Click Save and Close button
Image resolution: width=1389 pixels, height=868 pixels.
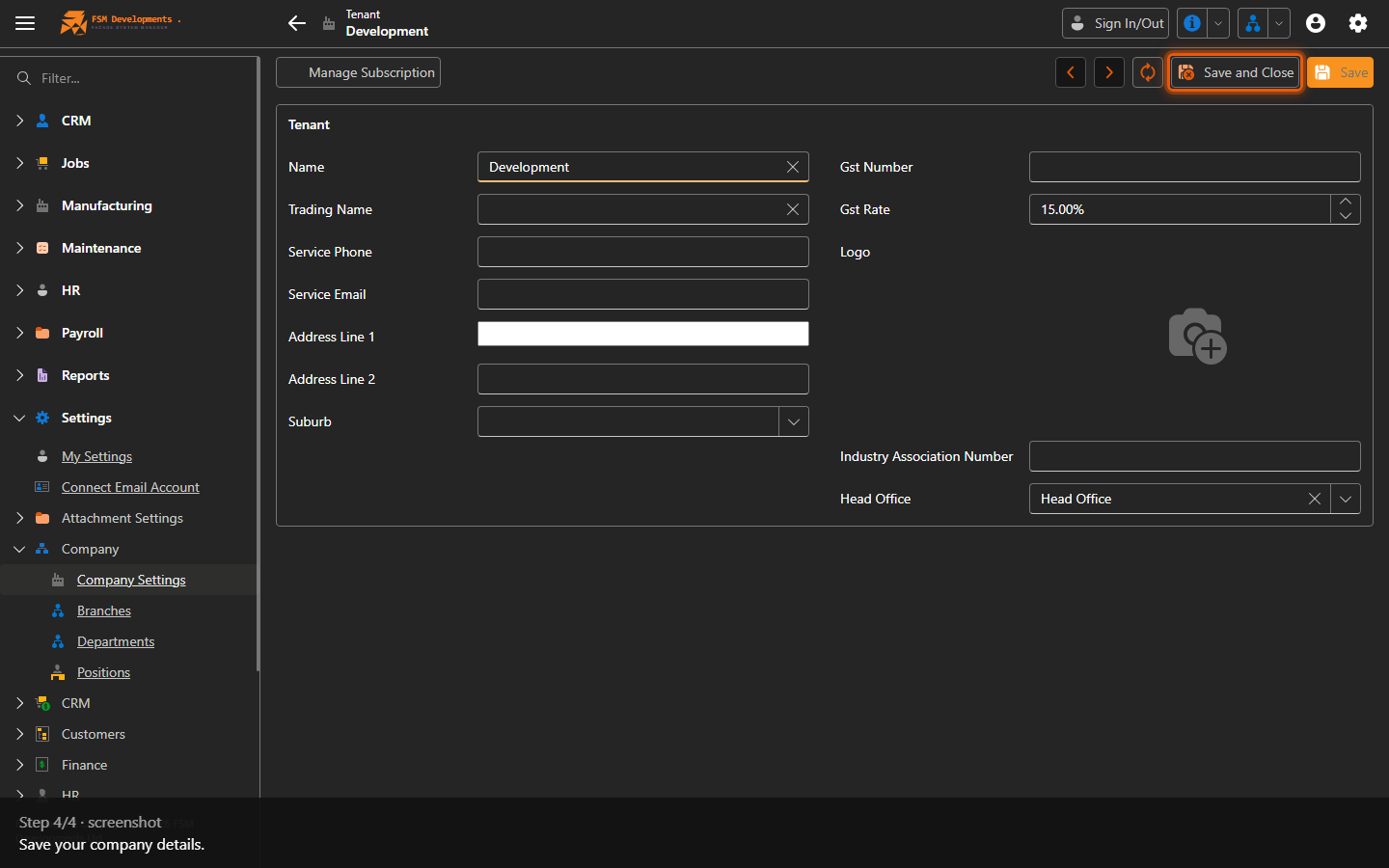click(x=1236, y=72)
